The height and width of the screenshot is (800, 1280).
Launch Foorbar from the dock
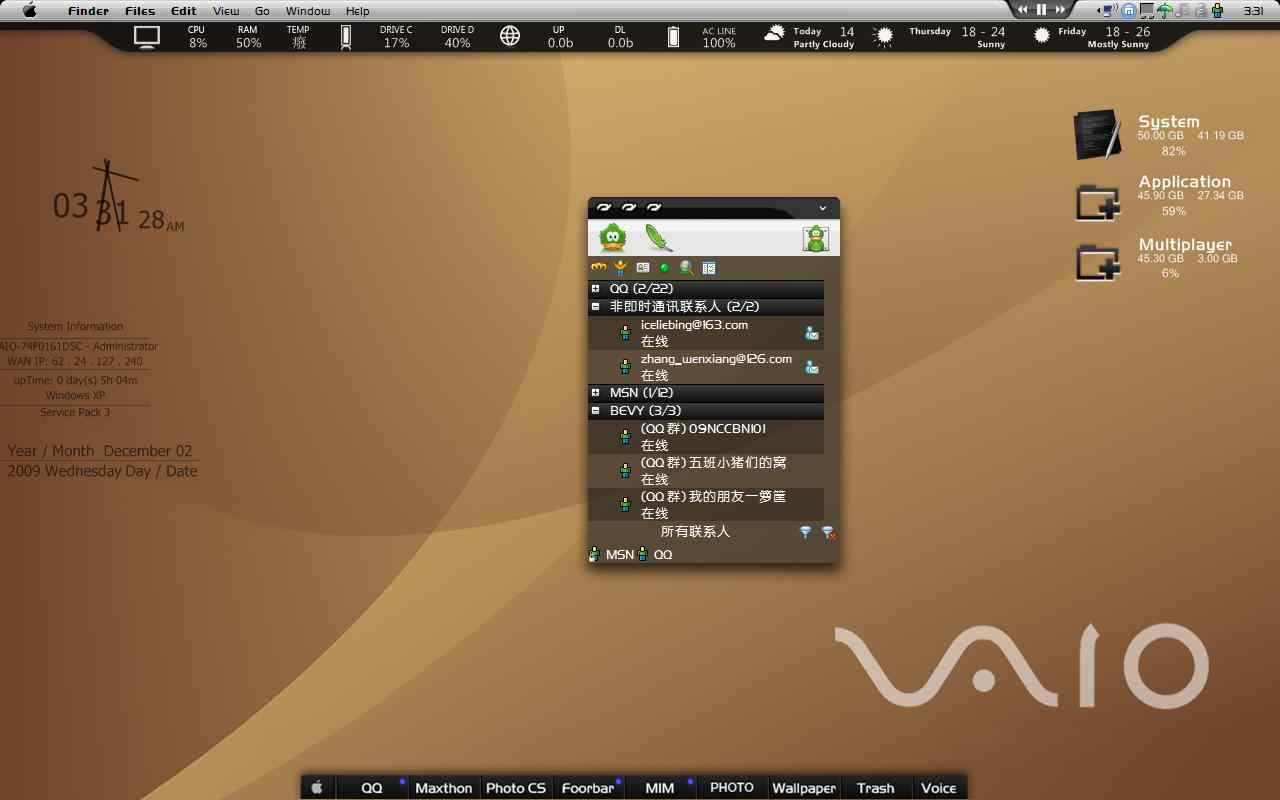click(588, 788)
